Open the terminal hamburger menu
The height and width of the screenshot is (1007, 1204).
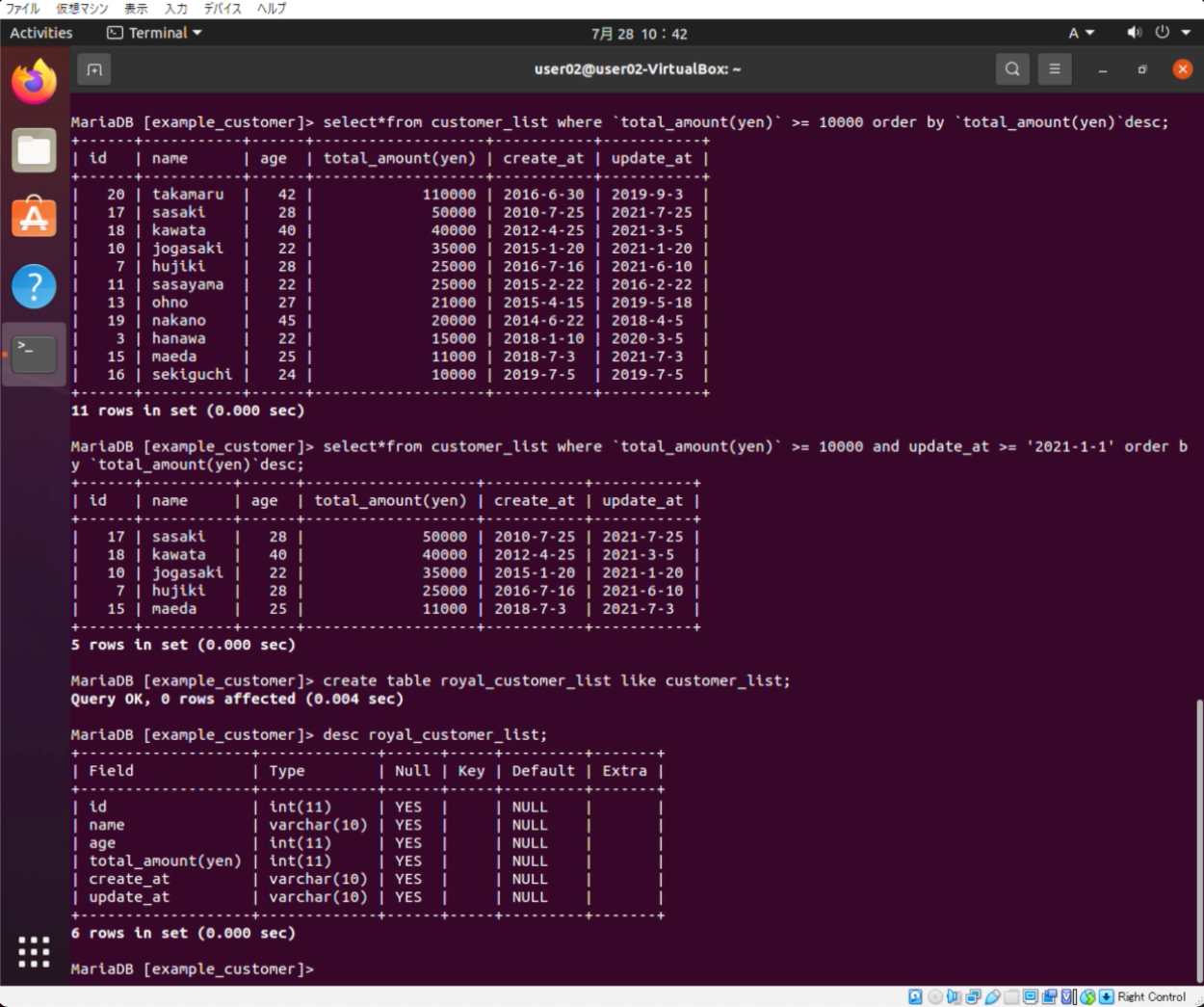pyautogui.click(x=1055, y=69)
